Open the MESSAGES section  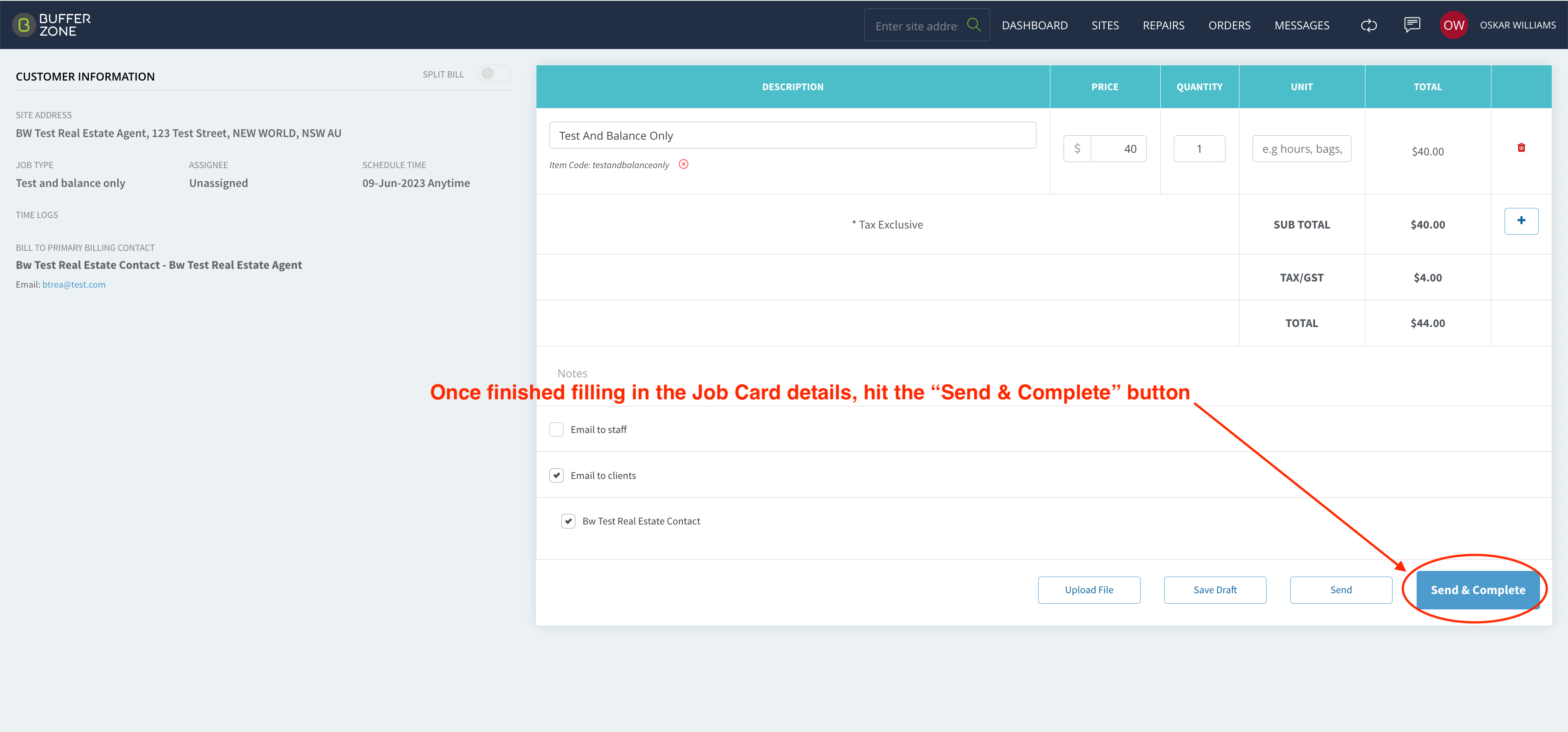coord(1302,25)
